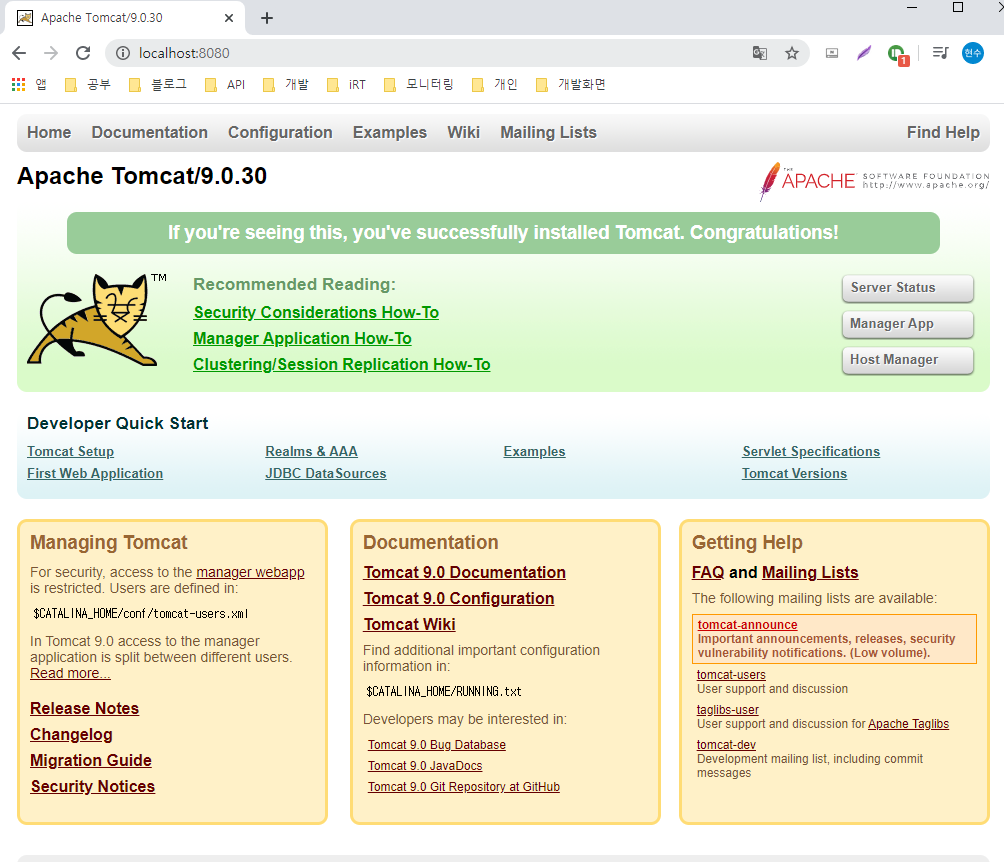The image size is (1004, 862).
Task: Open the 개발화면 bookmark folder
Action: [x=571, y=85]
